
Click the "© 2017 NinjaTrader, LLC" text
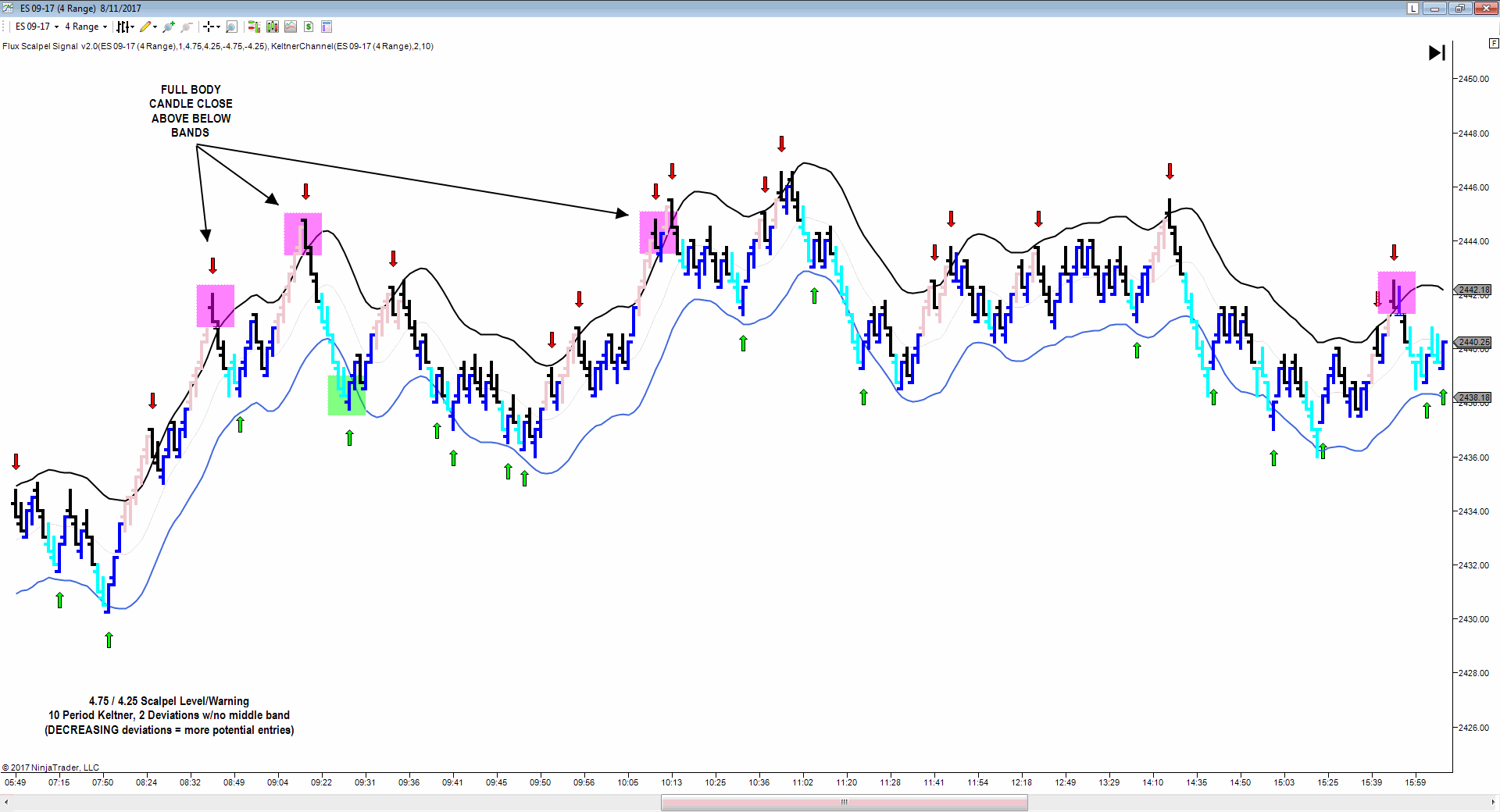coord(51,767)
